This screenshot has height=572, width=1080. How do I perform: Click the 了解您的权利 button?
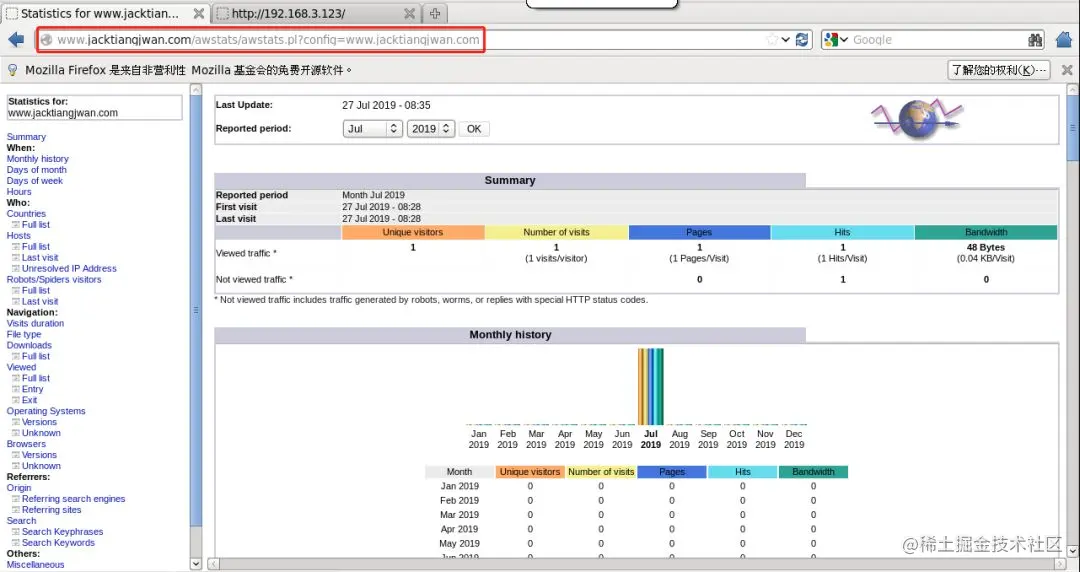click(x=998, y=70)
